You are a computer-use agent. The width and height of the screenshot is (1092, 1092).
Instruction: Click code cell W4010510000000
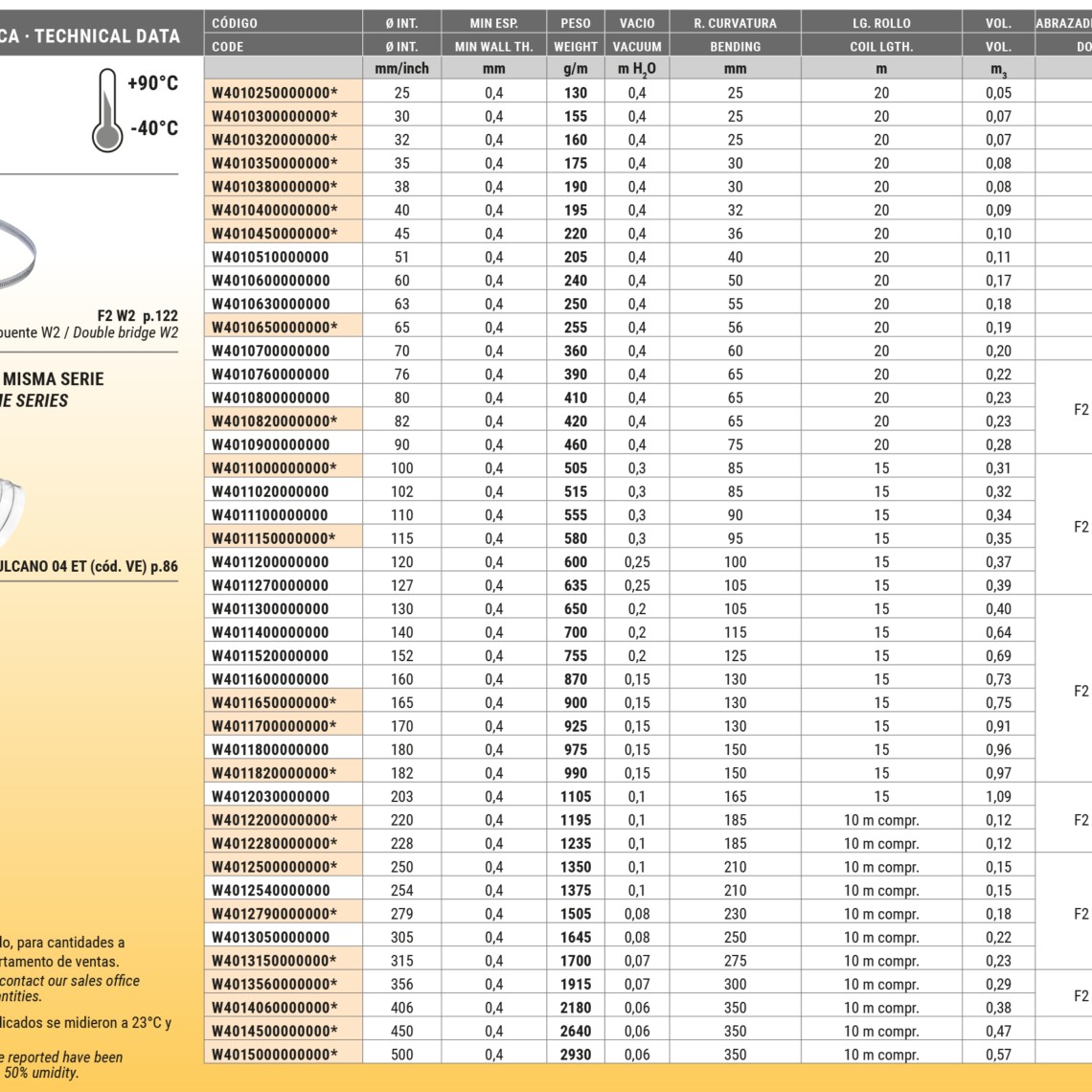click(x=270, y=257)
